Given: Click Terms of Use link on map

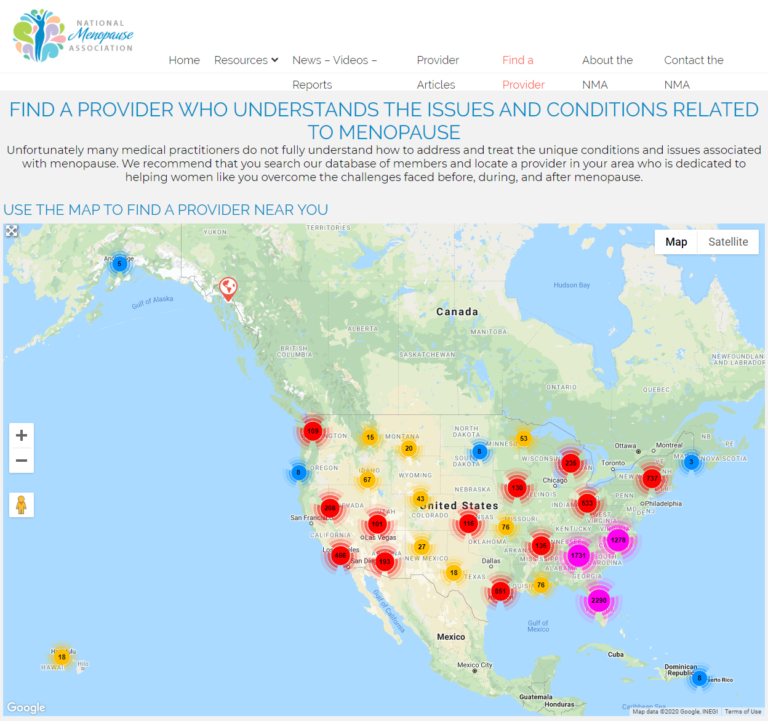Looking at the screenshot, I should 743,711.
